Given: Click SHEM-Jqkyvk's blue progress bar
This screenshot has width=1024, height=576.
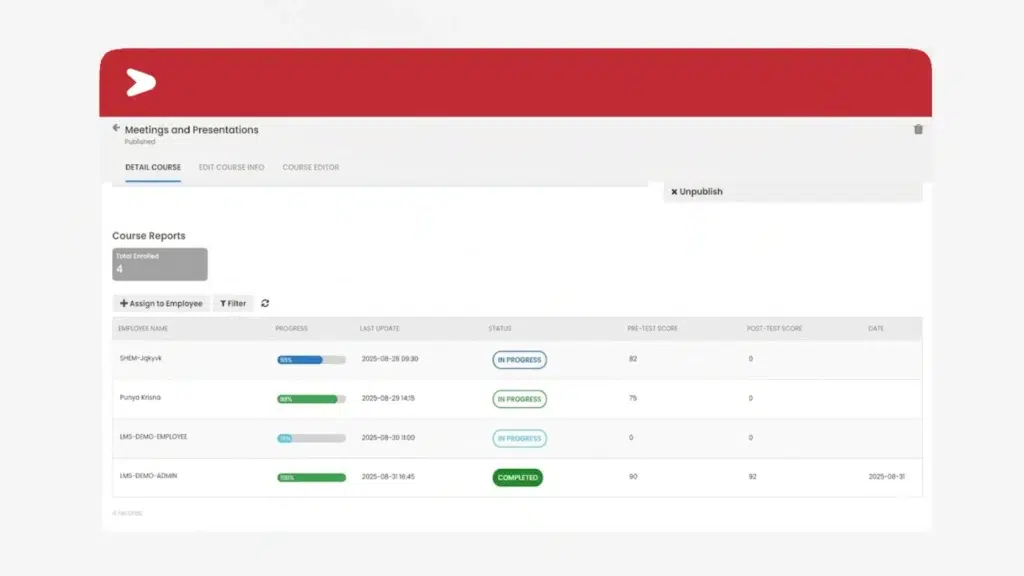Looking at the screenshot, I should point(311,359).
